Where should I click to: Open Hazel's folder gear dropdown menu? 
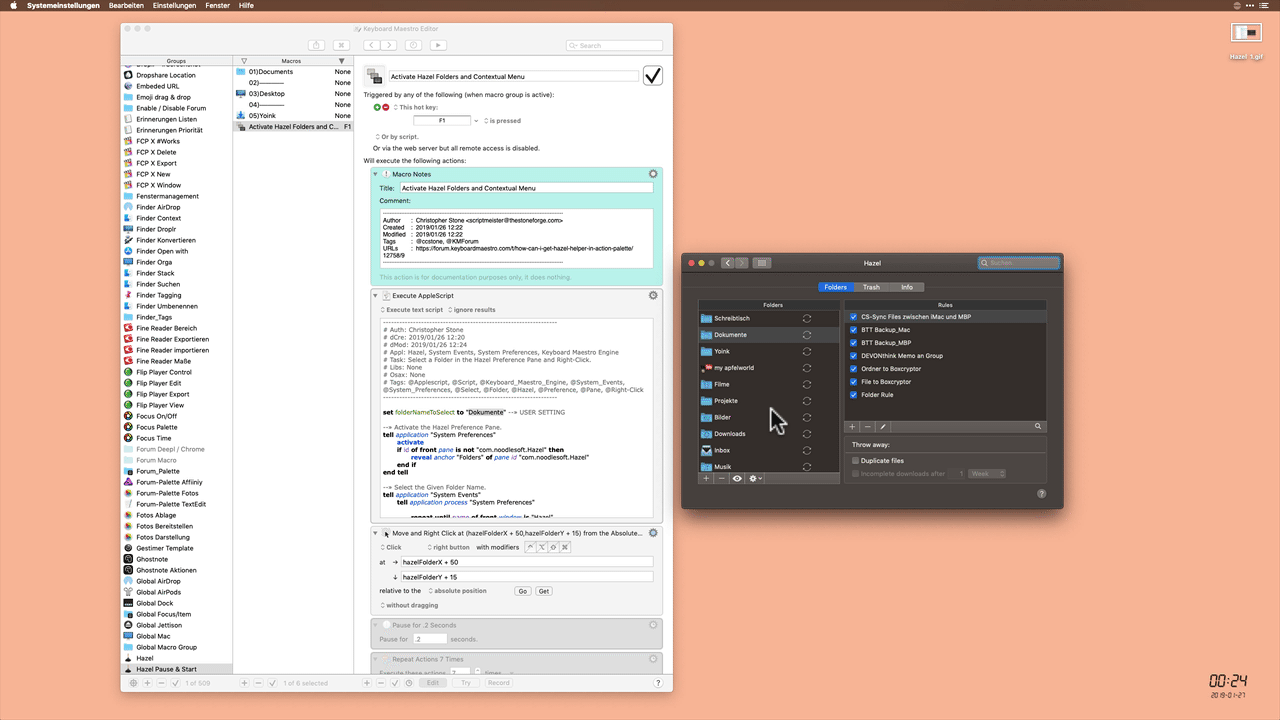pos(756,479)
